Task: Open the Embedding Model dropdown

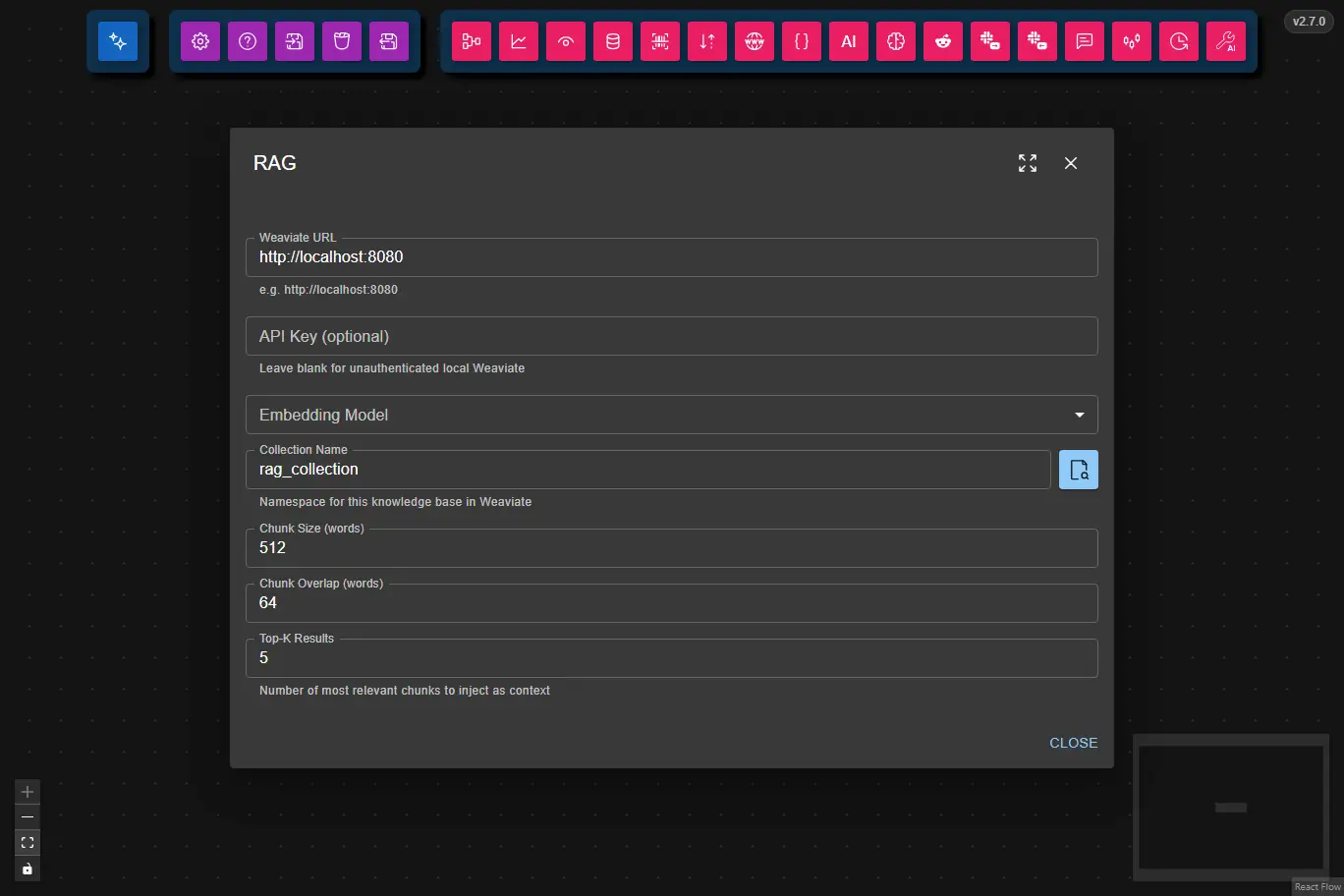Action: (x=672, y=415)
